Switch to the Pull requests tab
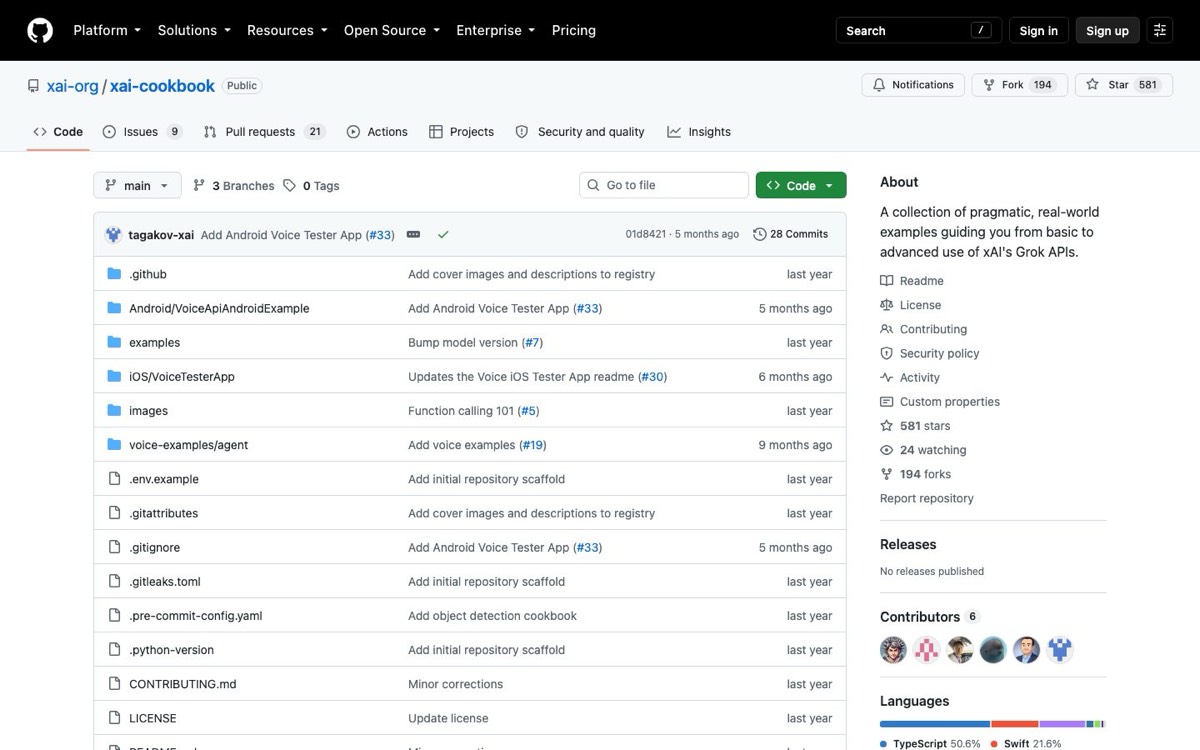Screen dimensions: 1200x750 (264, 131)
